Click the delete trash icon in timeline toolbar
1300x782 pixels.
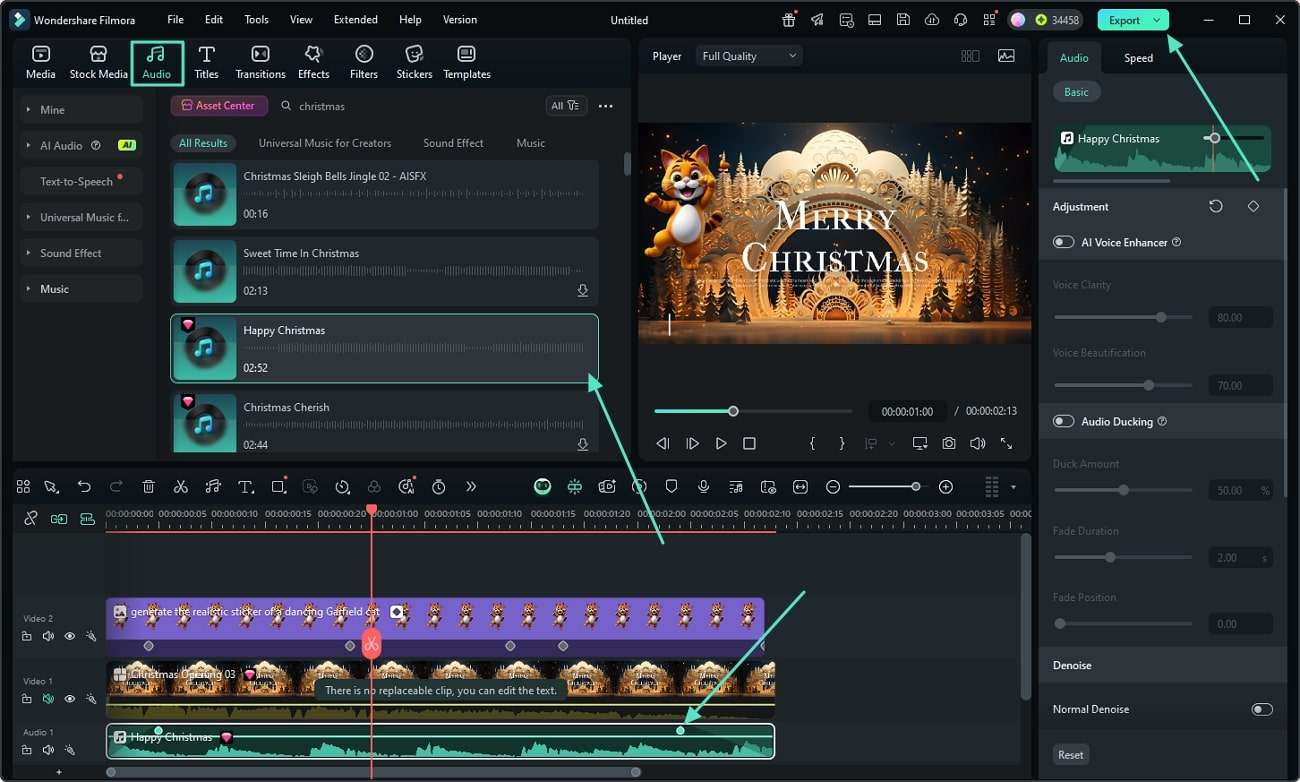pyautogui.click(x=148, y=487)
